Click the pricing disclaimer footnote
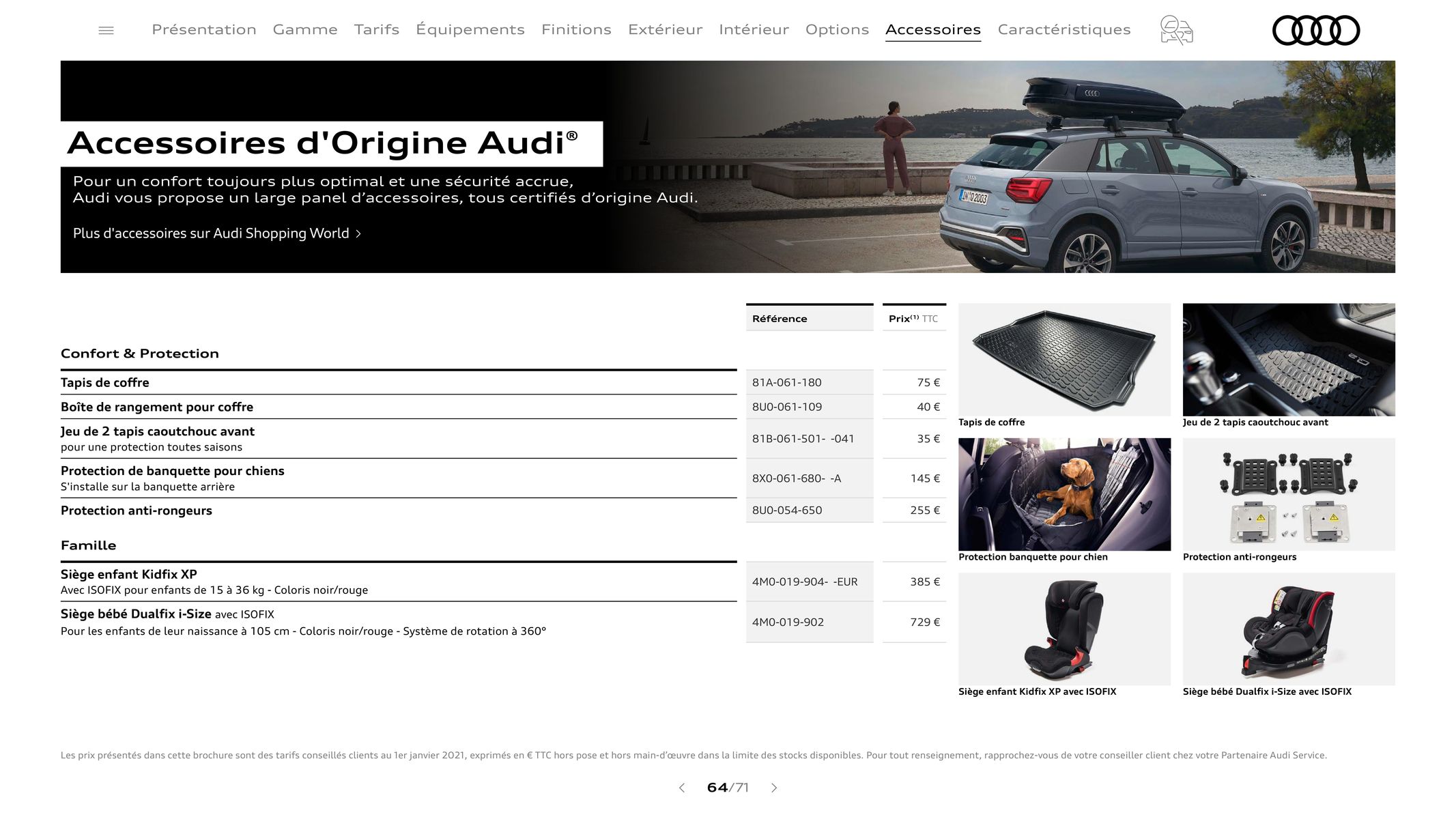The width and height of the screenshot is (1456, 819). tap(694, 756)
